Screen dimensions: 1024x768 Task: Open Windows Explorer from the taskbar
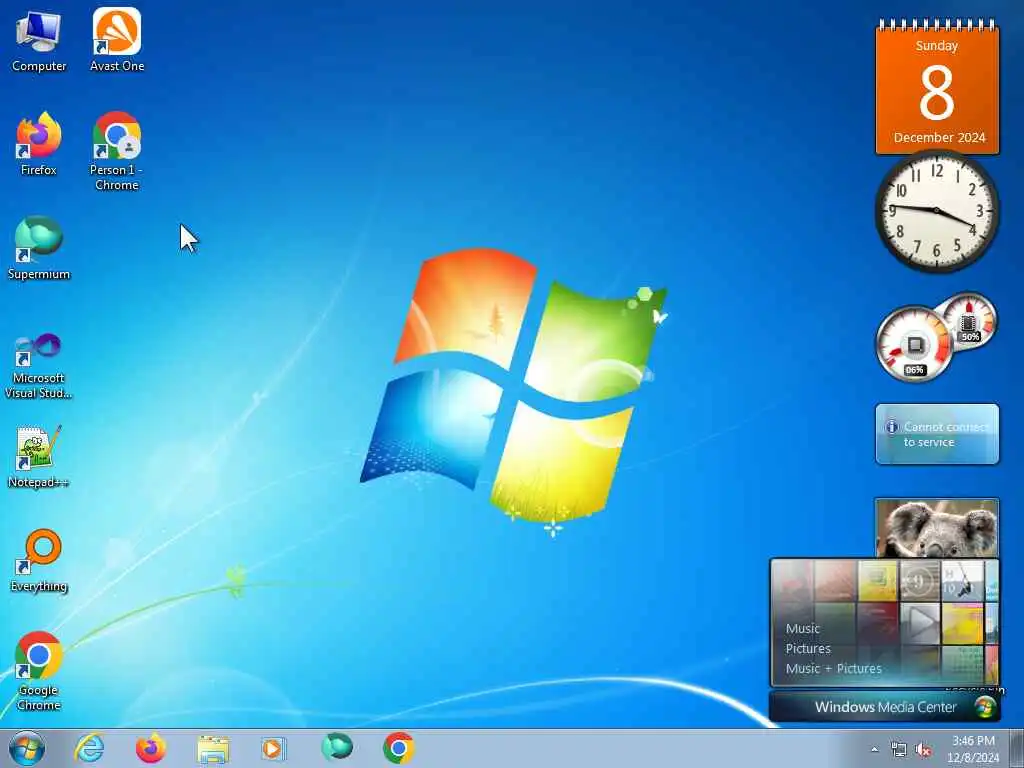point(213,749)
